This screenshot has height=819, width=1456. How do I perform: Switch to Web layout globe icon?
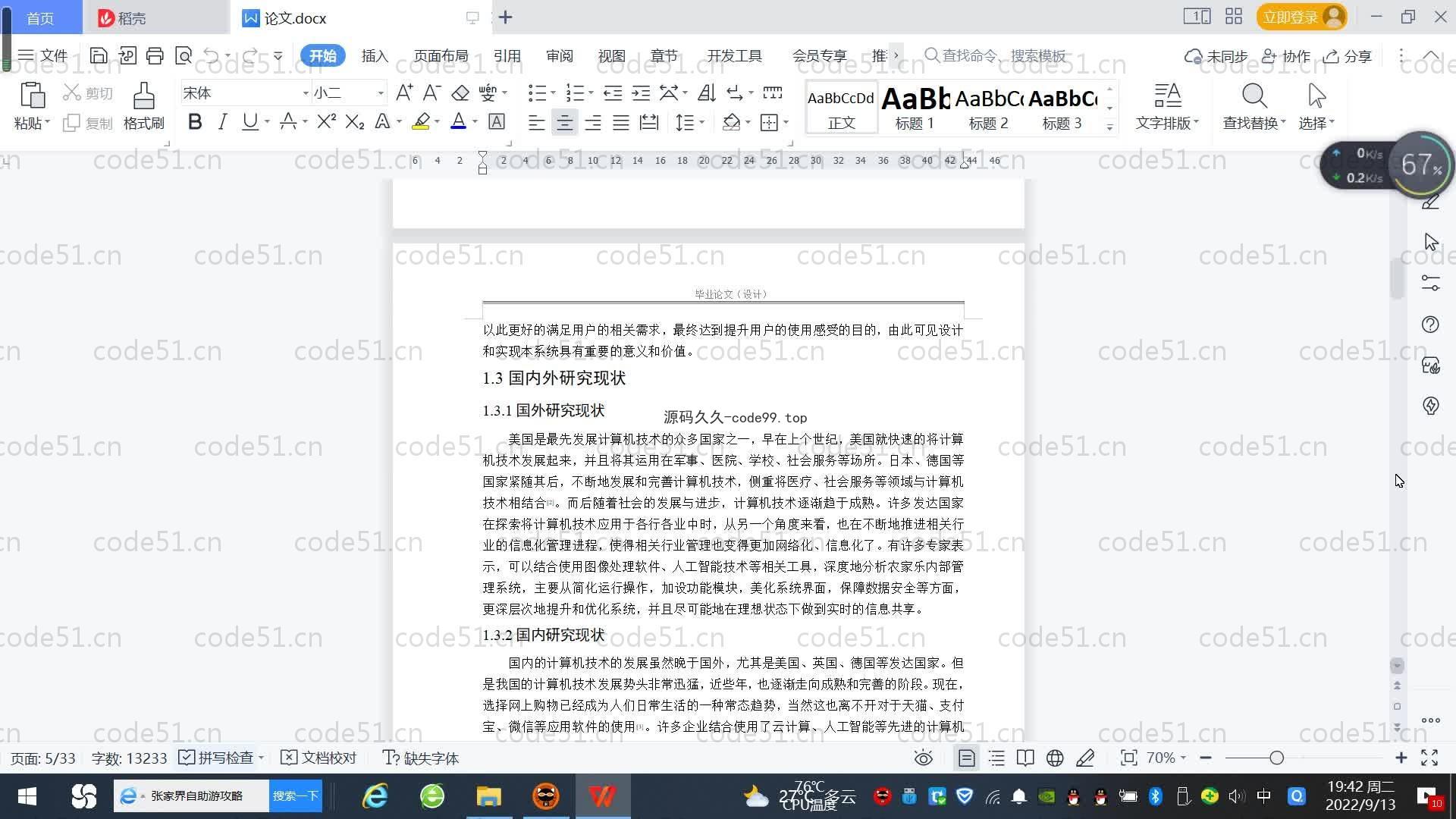1055,758
